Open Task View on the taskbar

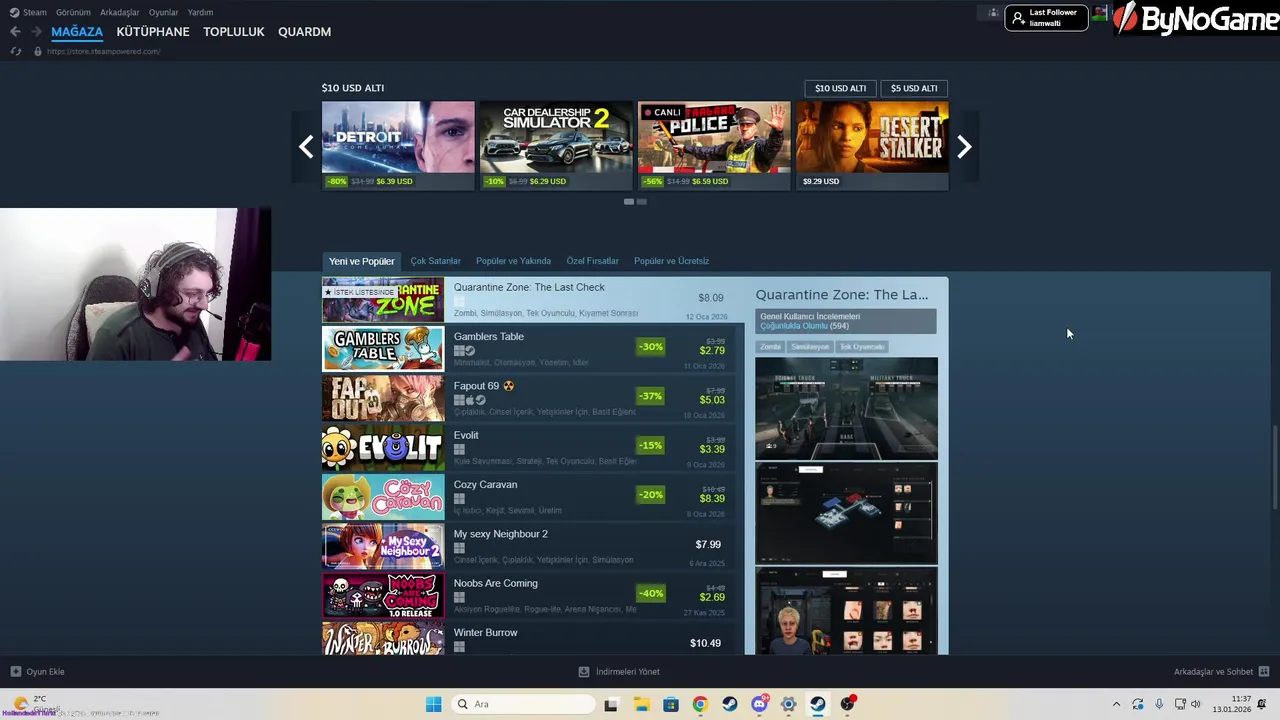tap(611, 704)
